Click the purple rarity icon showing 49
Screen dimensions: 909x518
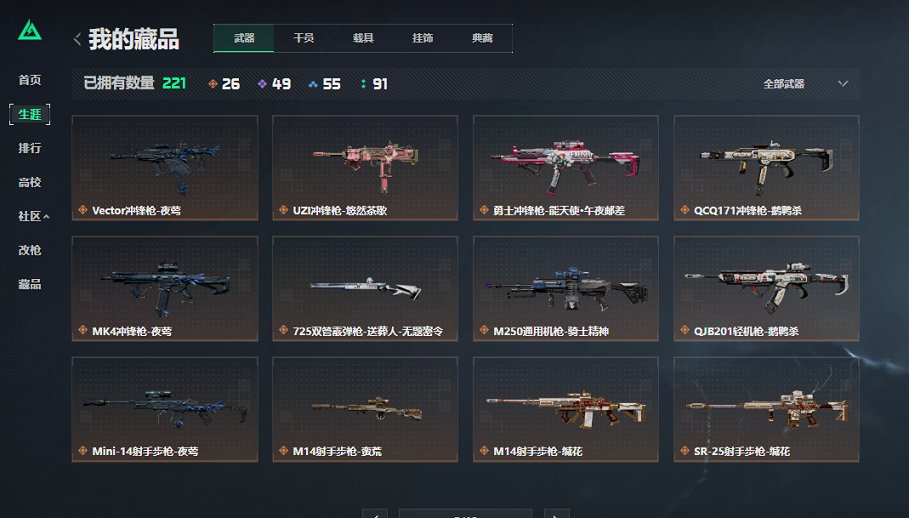262,84
